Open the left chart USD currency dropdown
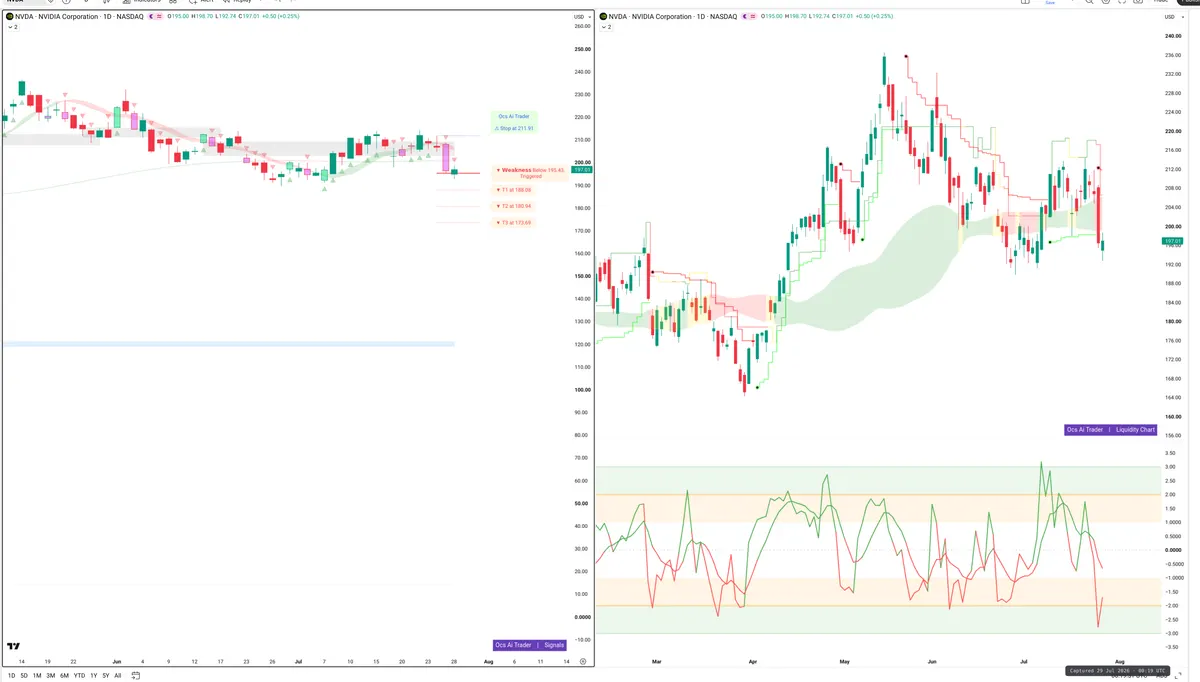The width and height of the screenshot is (1200, 682). [580, 16]
